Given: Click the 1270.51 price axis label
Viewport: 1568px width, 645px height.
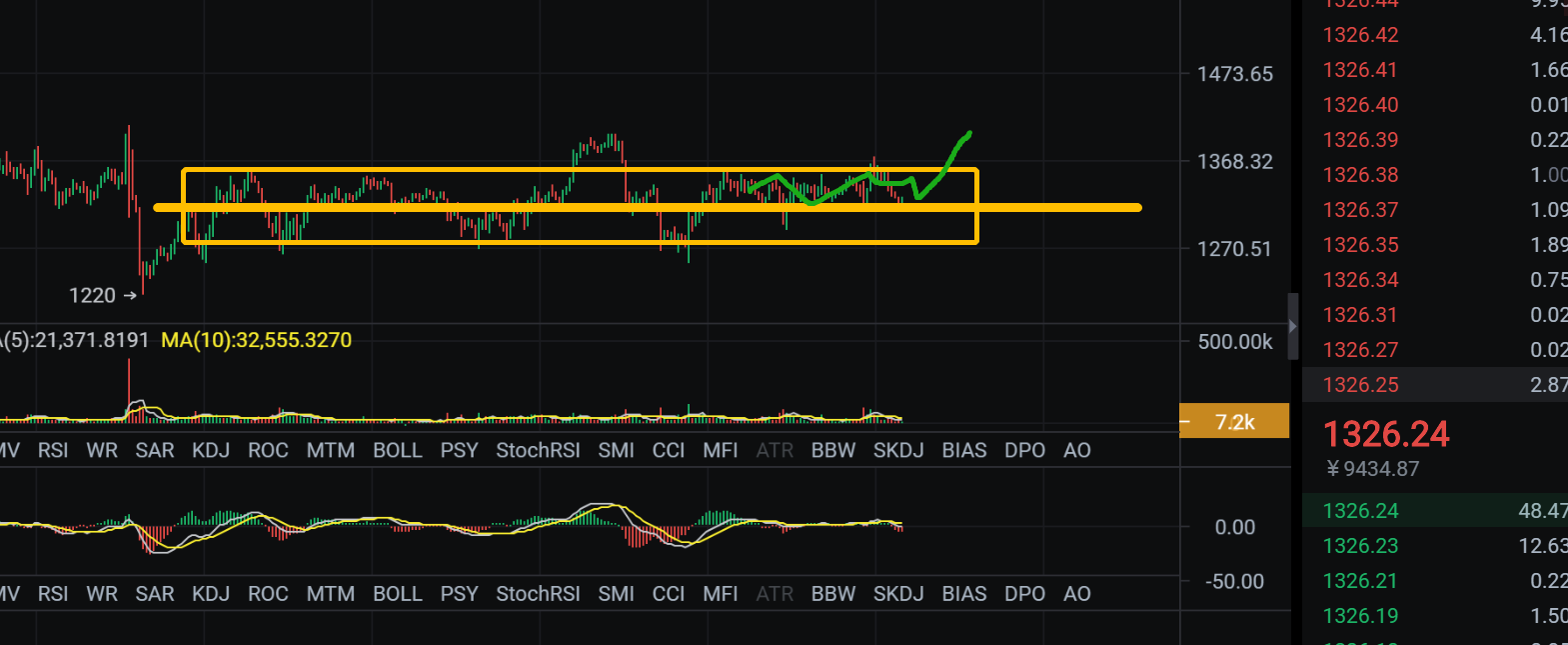Looking at the screenshot, I should (1234, 249).
